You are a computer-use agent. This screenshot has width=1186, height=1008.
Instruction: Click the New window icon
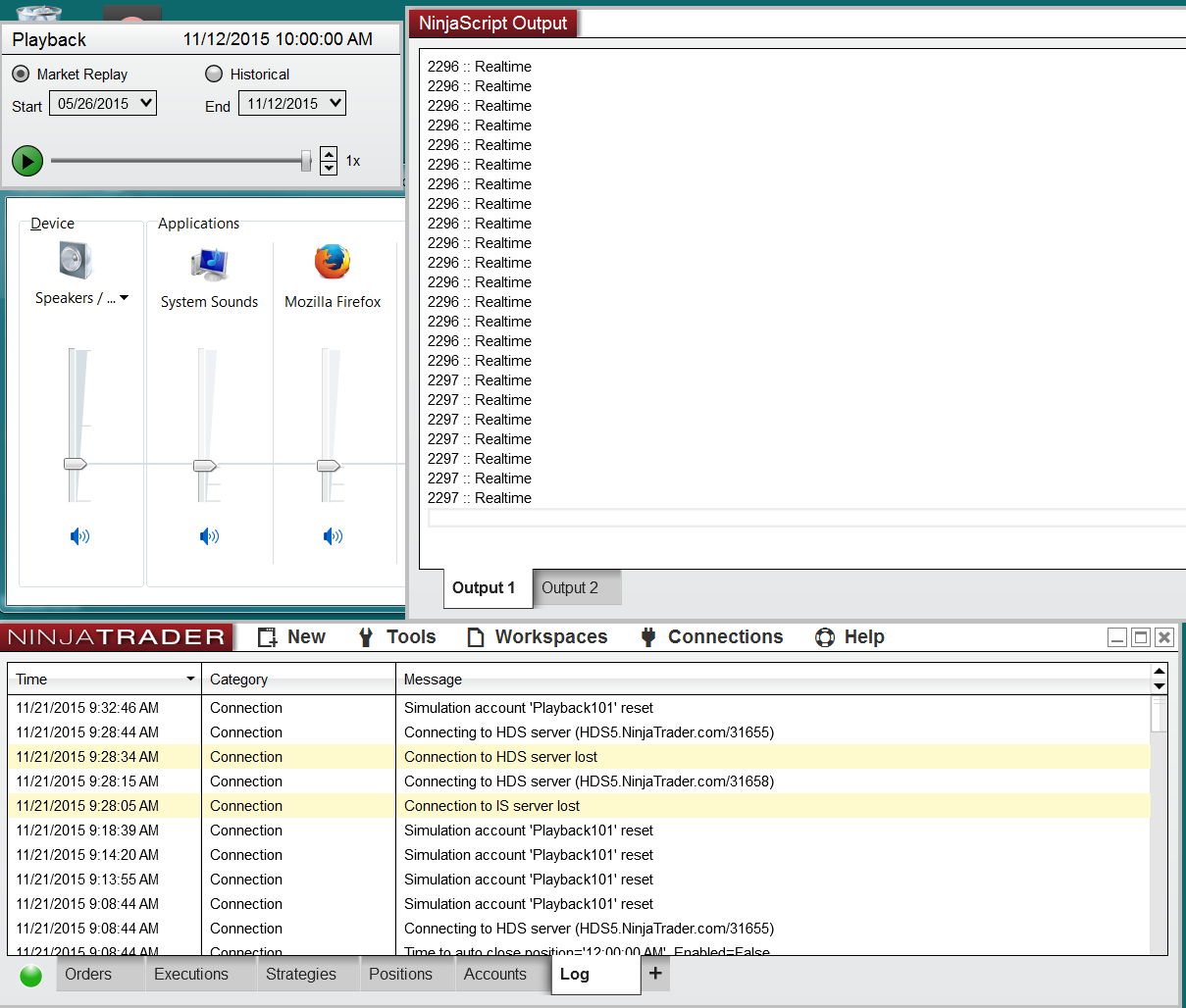pyautogui.click(x=267, y=637)
